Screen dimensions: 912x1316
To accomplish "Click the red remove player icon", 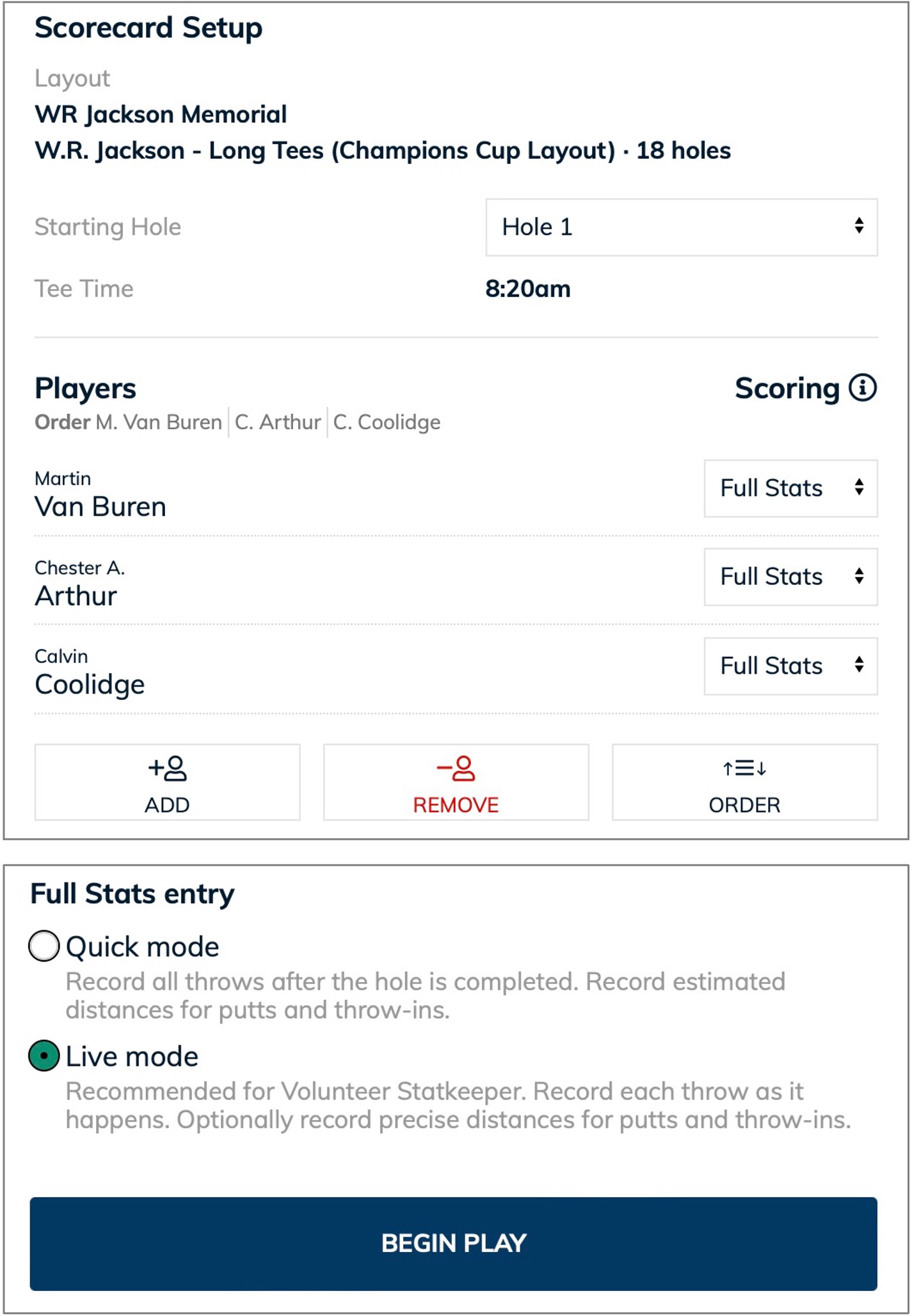I will coord(456,768).
